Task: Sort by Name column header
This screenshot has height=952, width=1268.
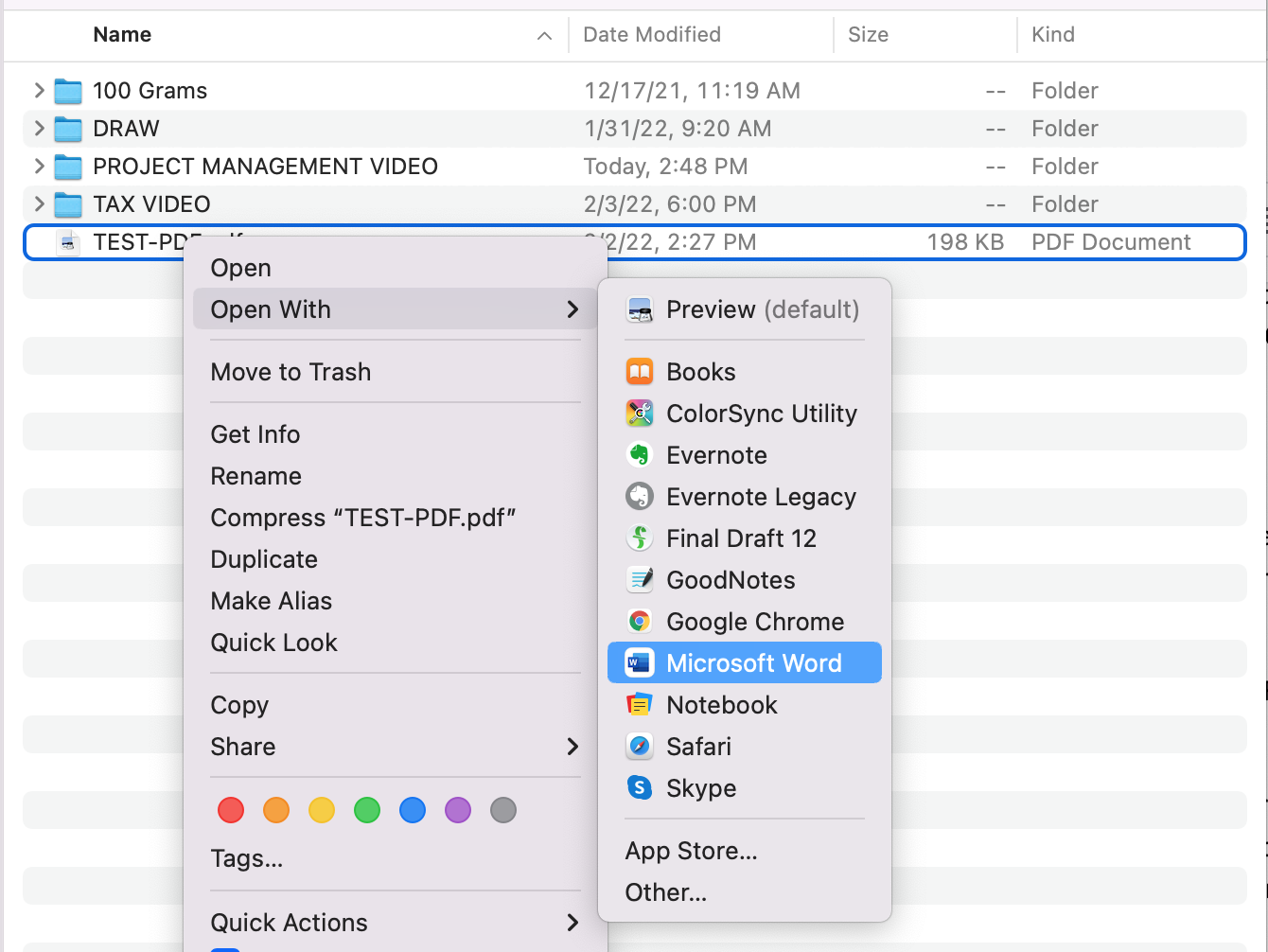Action: 122,35
